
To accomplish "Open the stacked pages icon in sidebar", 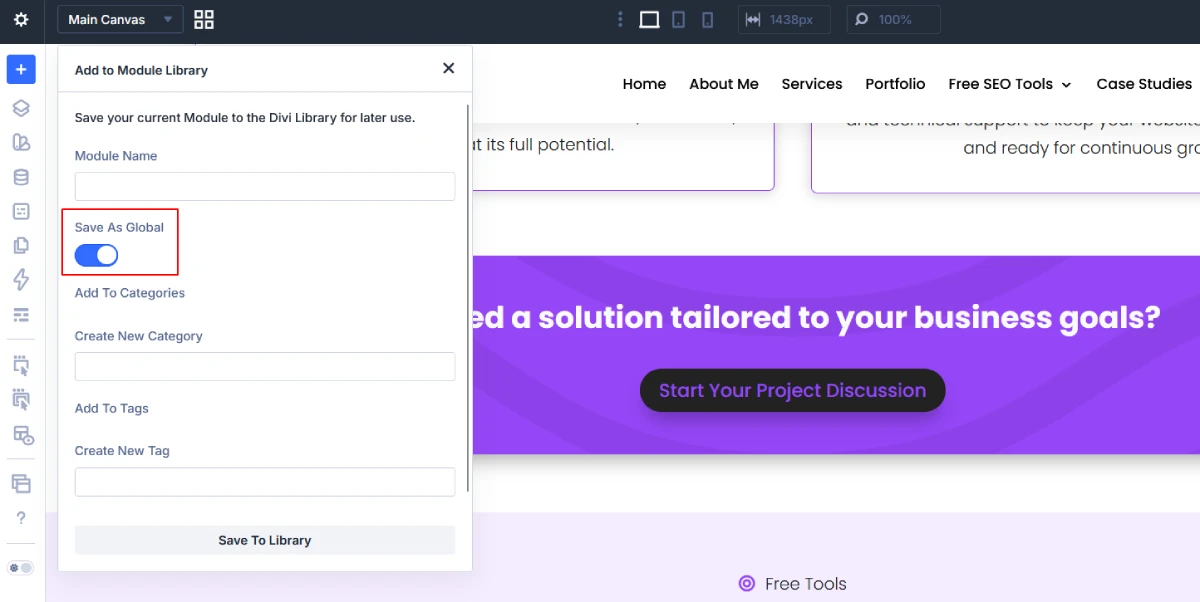I will click(x=21, y=246).
